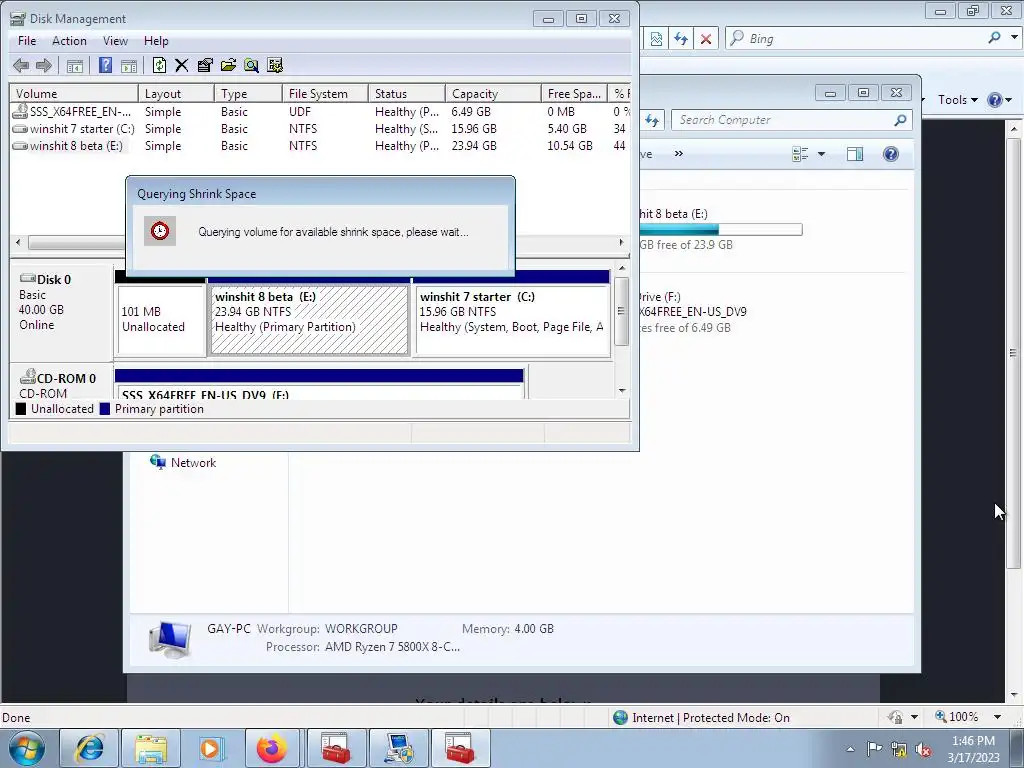
Task: Click the Forward arrow in Disk Management toolbar
Action: tap(44, 65)
